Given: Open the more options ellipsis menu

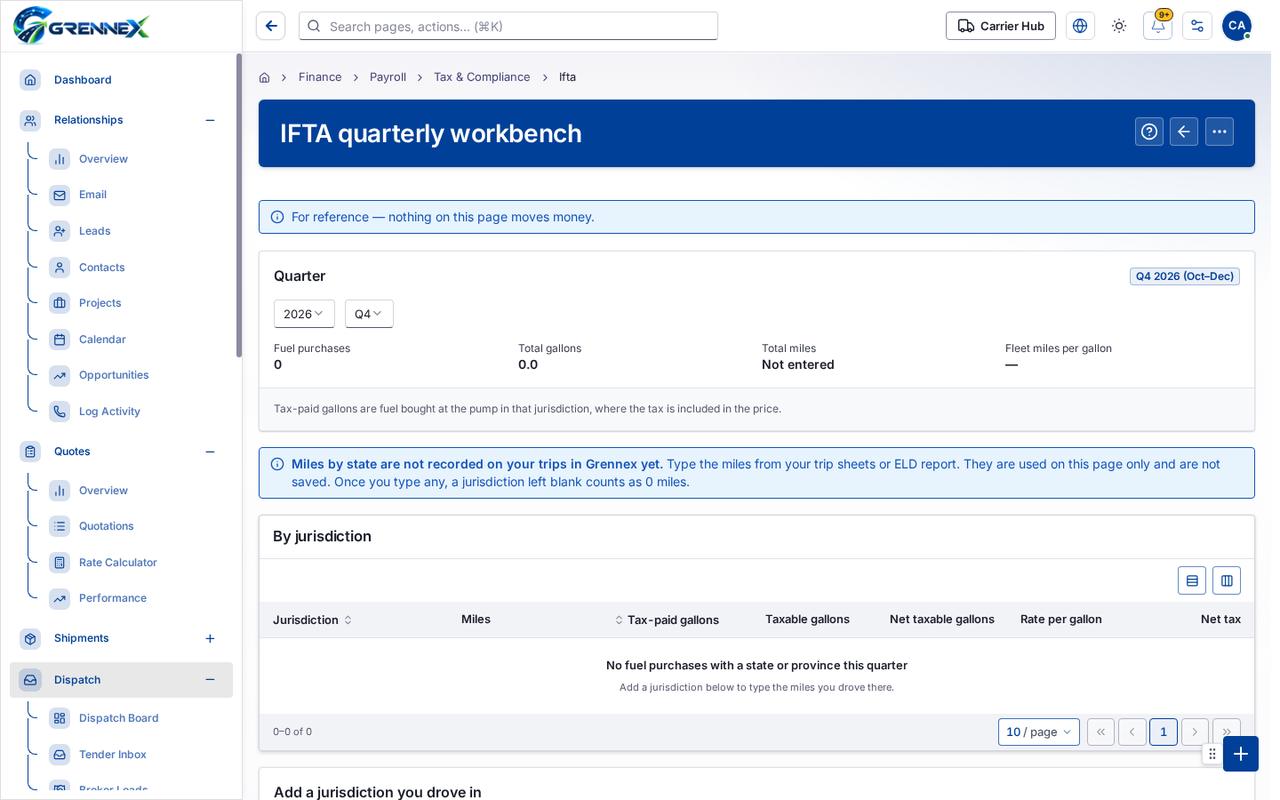Looking at the screenshot, I should [x=1219, y=132].
